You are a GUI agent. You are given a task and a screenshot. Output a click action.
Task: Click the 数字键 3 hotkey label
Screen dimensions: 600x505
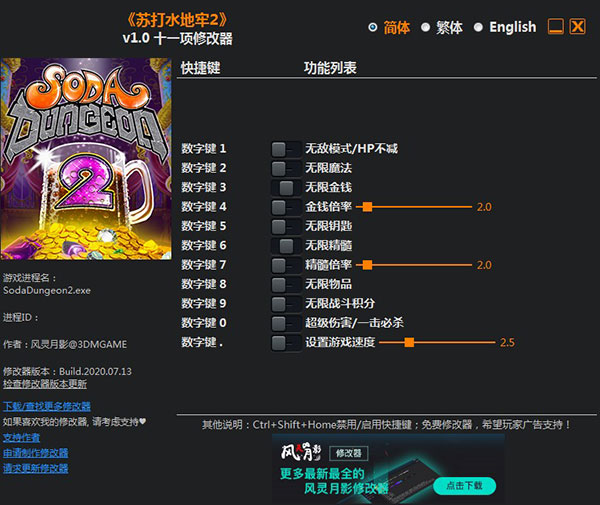click(x=204, y=187)
